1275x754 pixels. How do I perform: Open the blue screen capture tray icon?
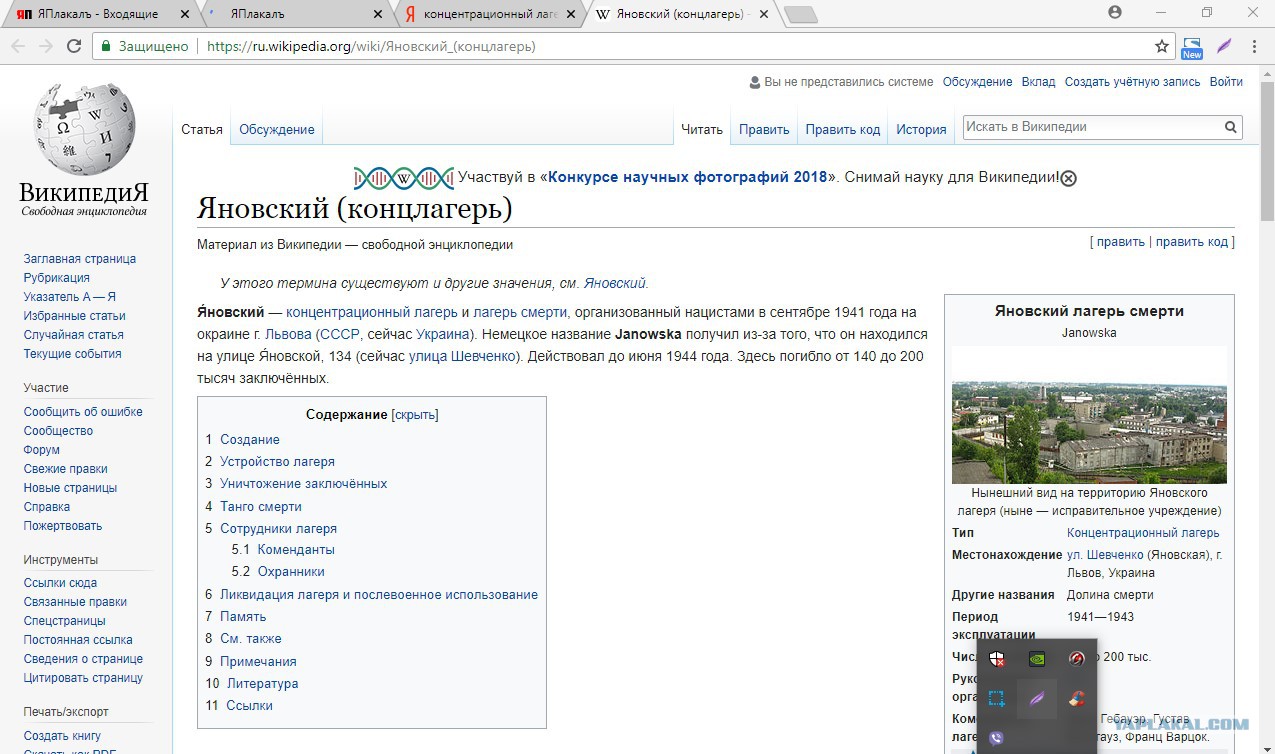997,699
